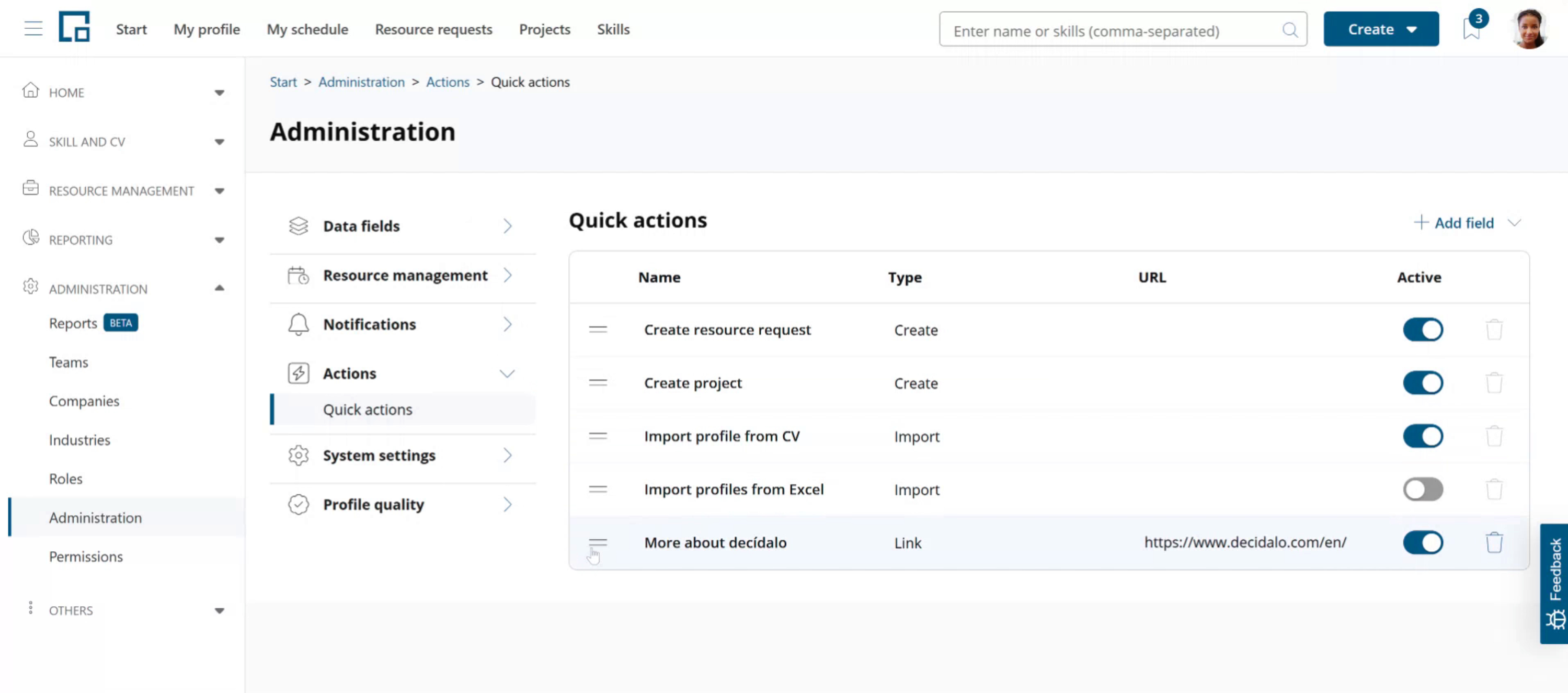The height and width of the screenshot is (693, 1568).
Task: Grab drag handle of Import profile from CV
Action: pyautogui.click(x=598, y=436)
